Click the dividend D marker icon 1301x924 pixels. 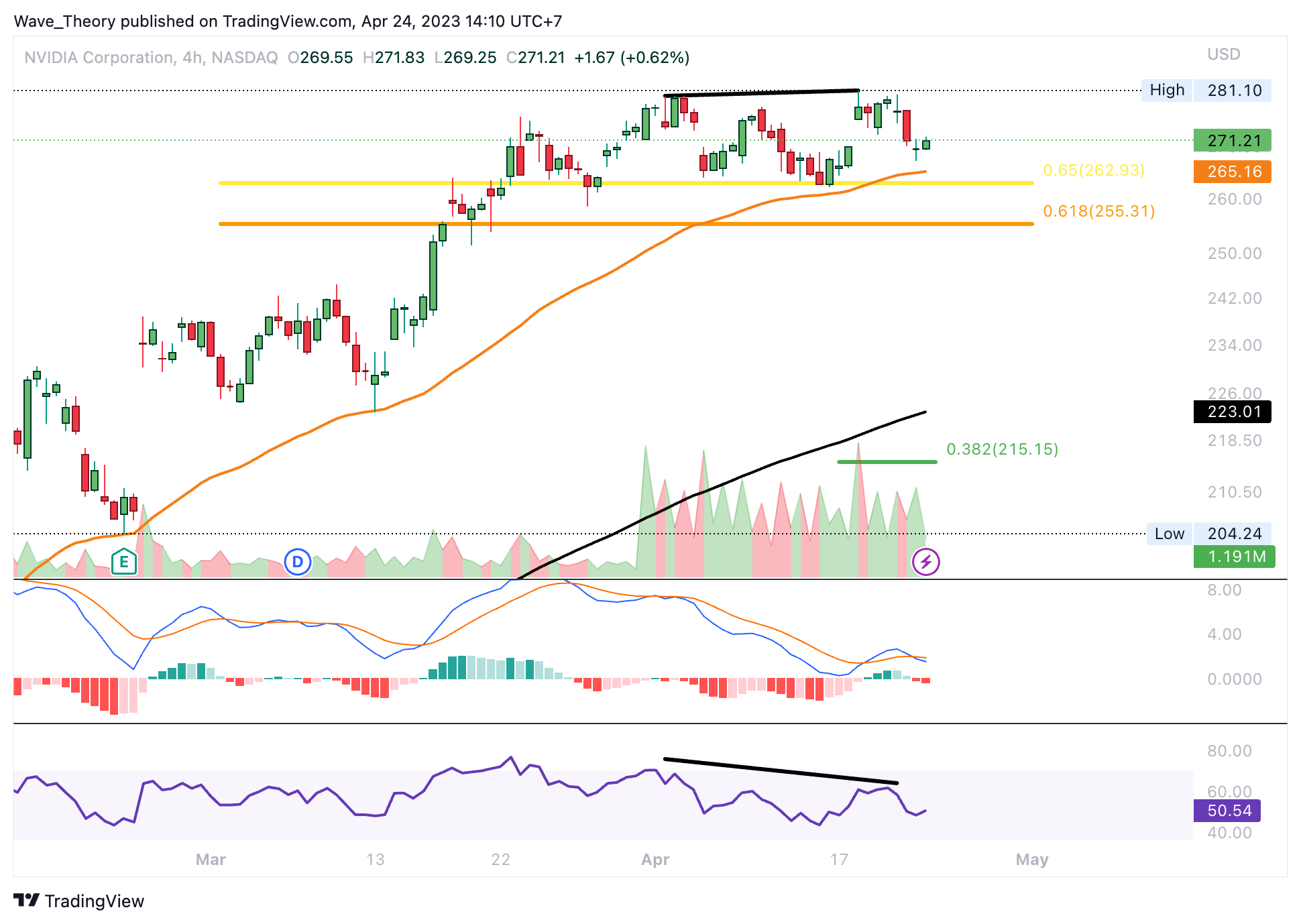(298, 562)
